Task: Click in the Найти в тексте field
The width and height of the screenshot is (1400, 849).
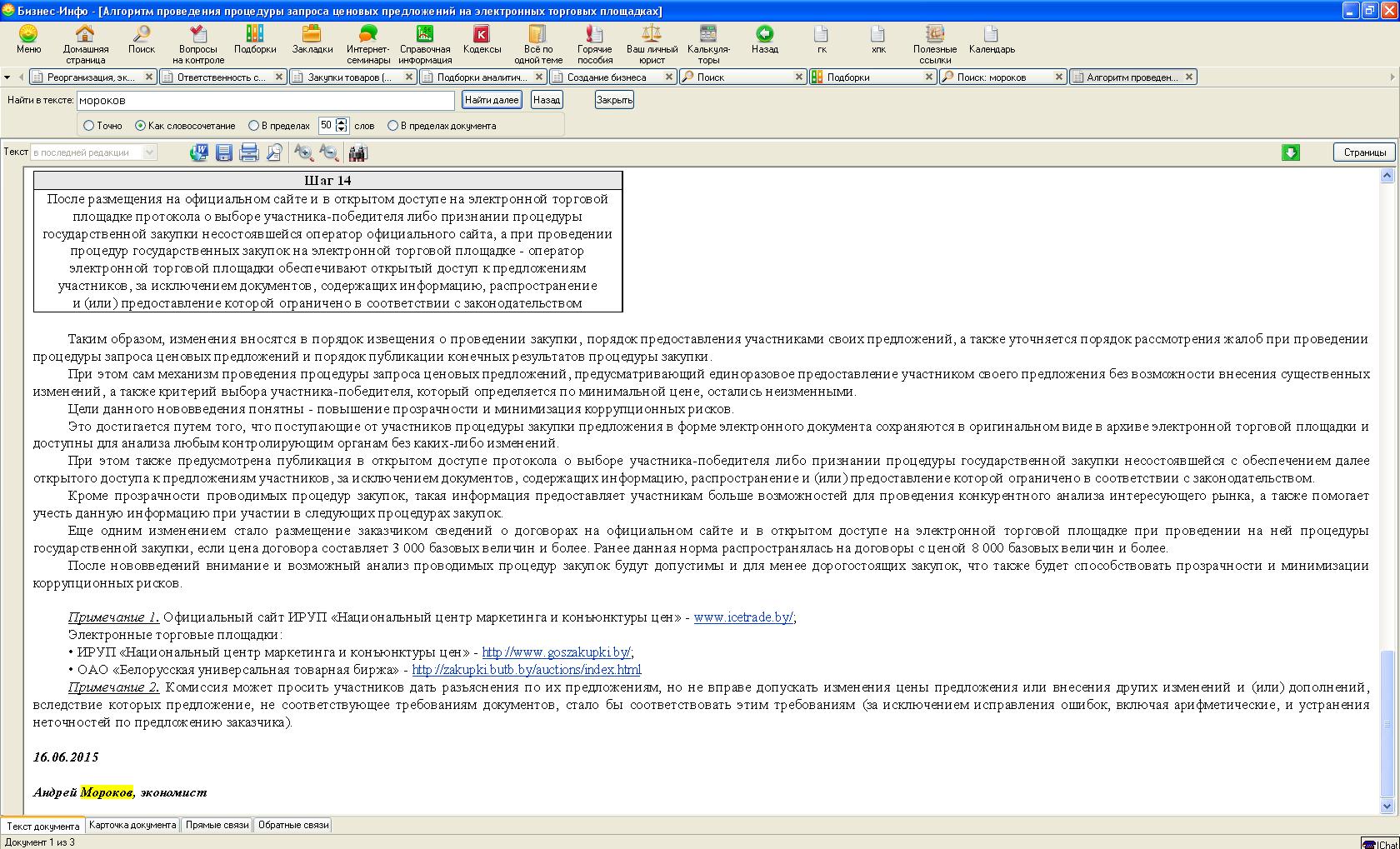Action: coord(265,100)
